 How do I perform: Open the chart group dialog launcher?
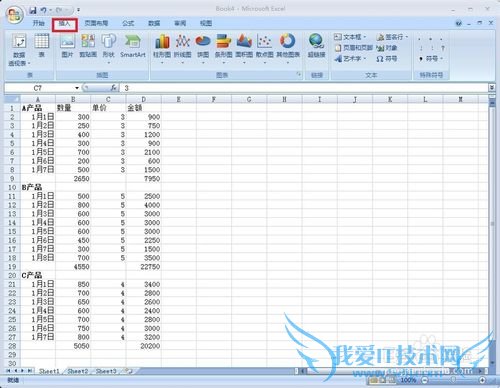[299, 75]
